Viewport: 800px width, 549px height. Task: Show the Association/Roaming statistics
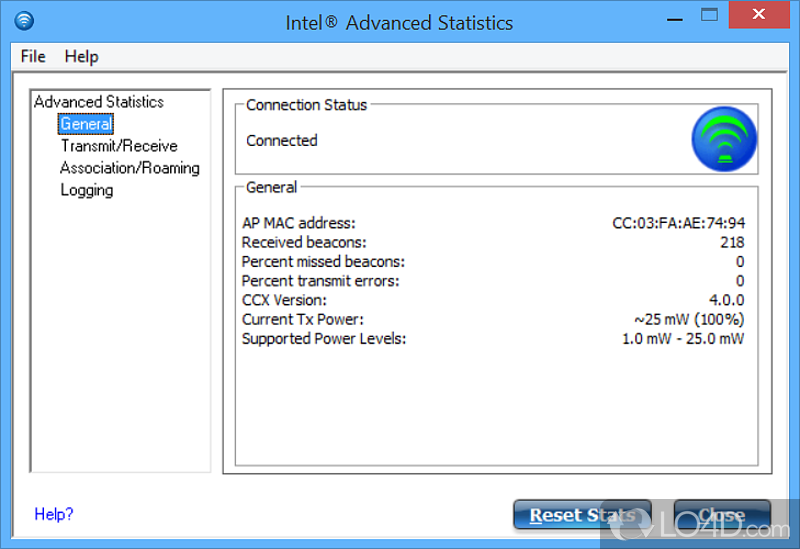tap(129, 168)
